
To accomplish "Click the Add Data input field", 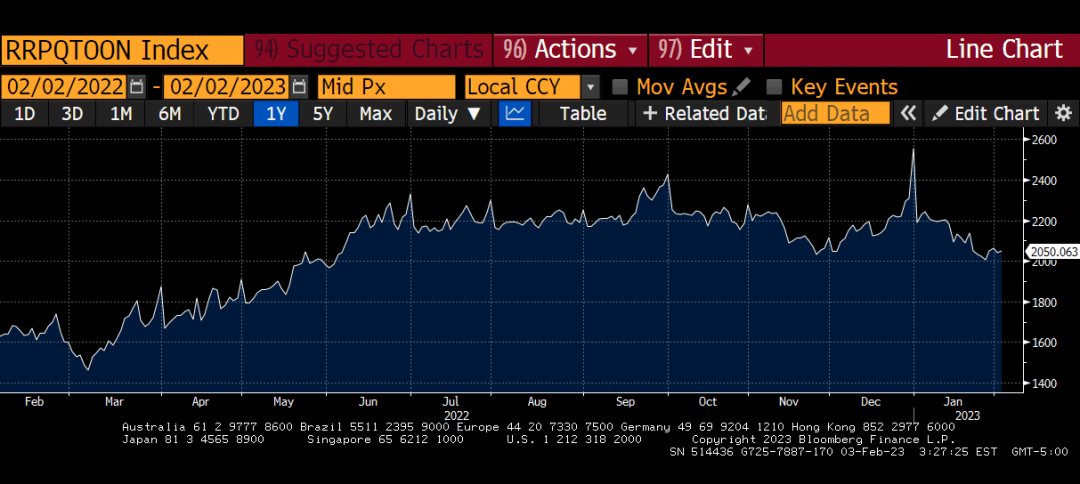I will click(835, 113).
